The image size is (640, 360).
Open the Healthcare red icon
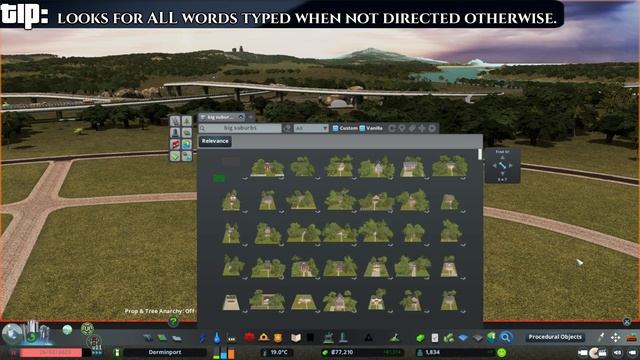click(249, 338)
